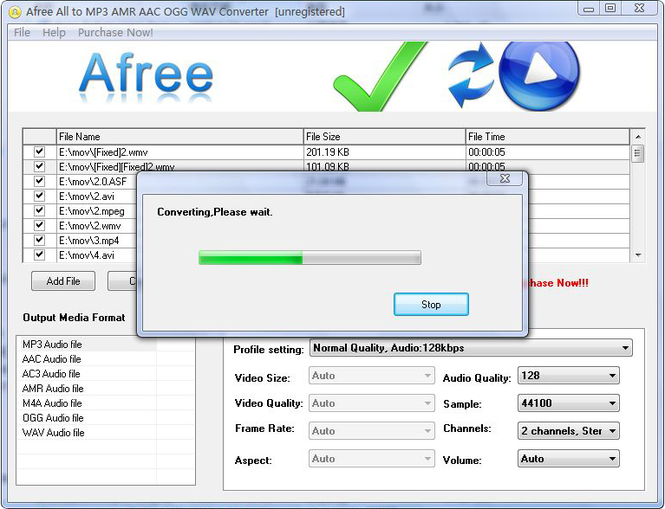Close the converting progress dialog
The height and width of the screenshot is (509, 665).
[505, 179]
